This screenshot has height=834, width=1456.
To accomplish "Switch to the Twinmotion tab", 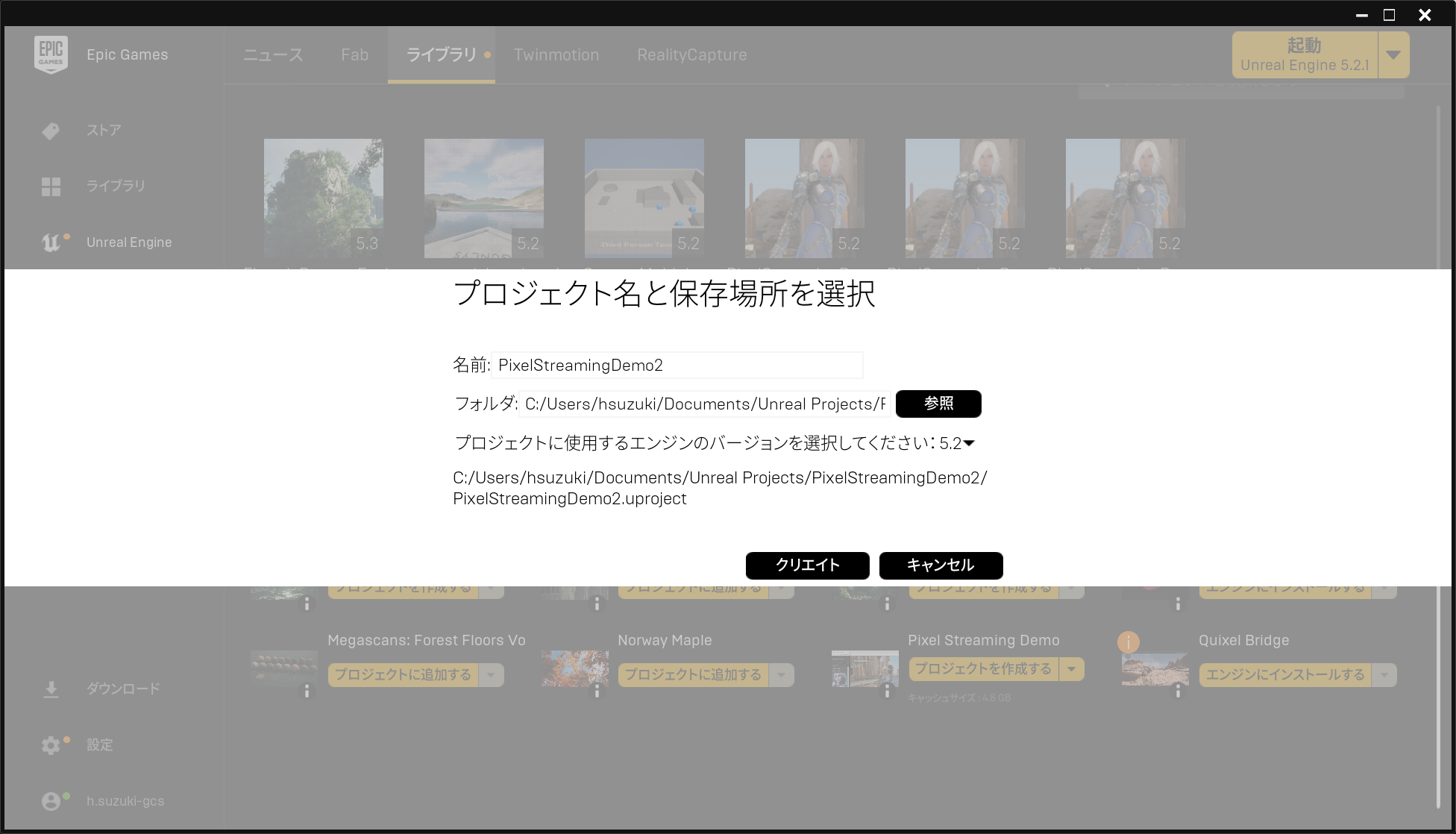I will [556, 55].
